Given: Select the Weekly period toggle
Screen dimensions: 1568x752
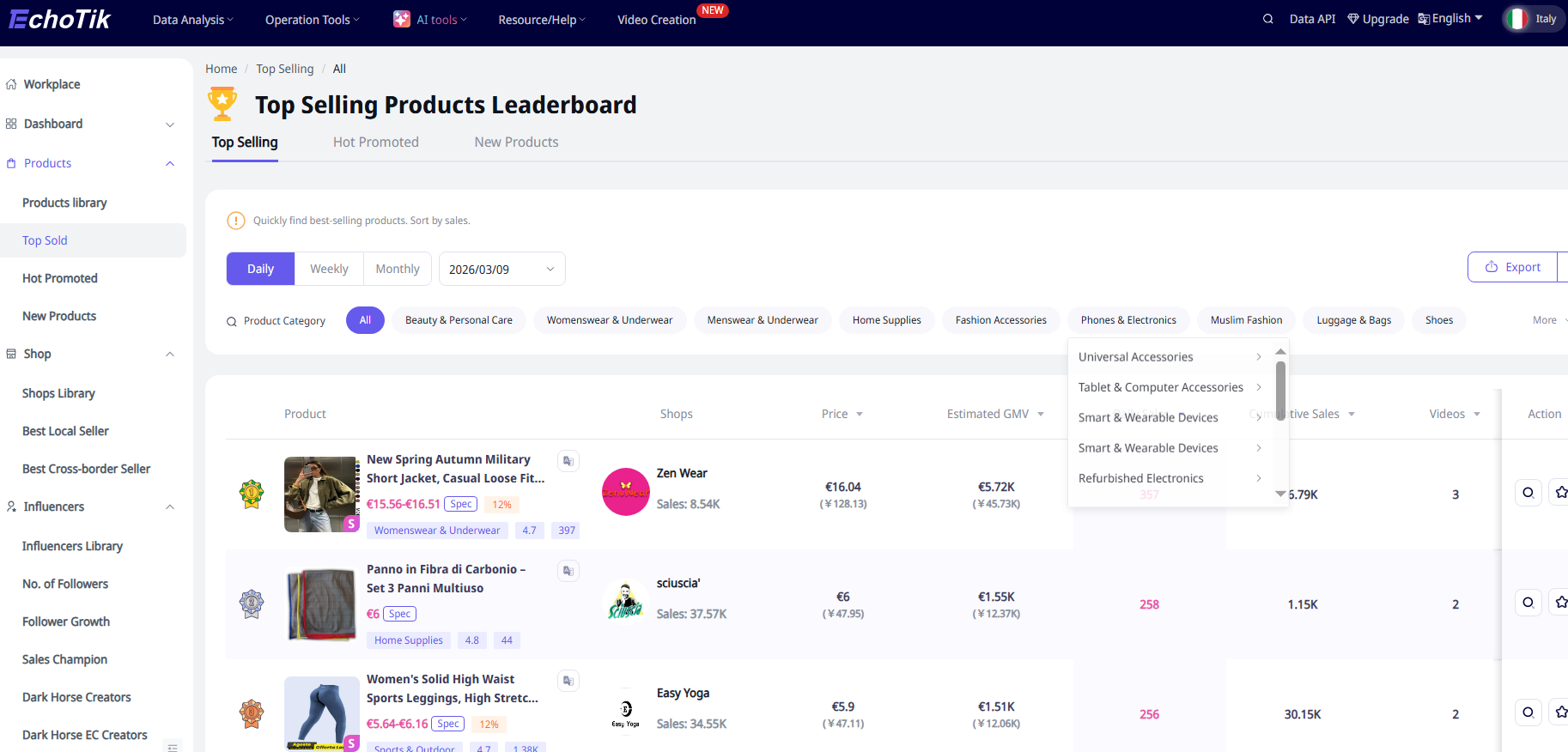Looking at the screenshot, I should tap(329, 269).
